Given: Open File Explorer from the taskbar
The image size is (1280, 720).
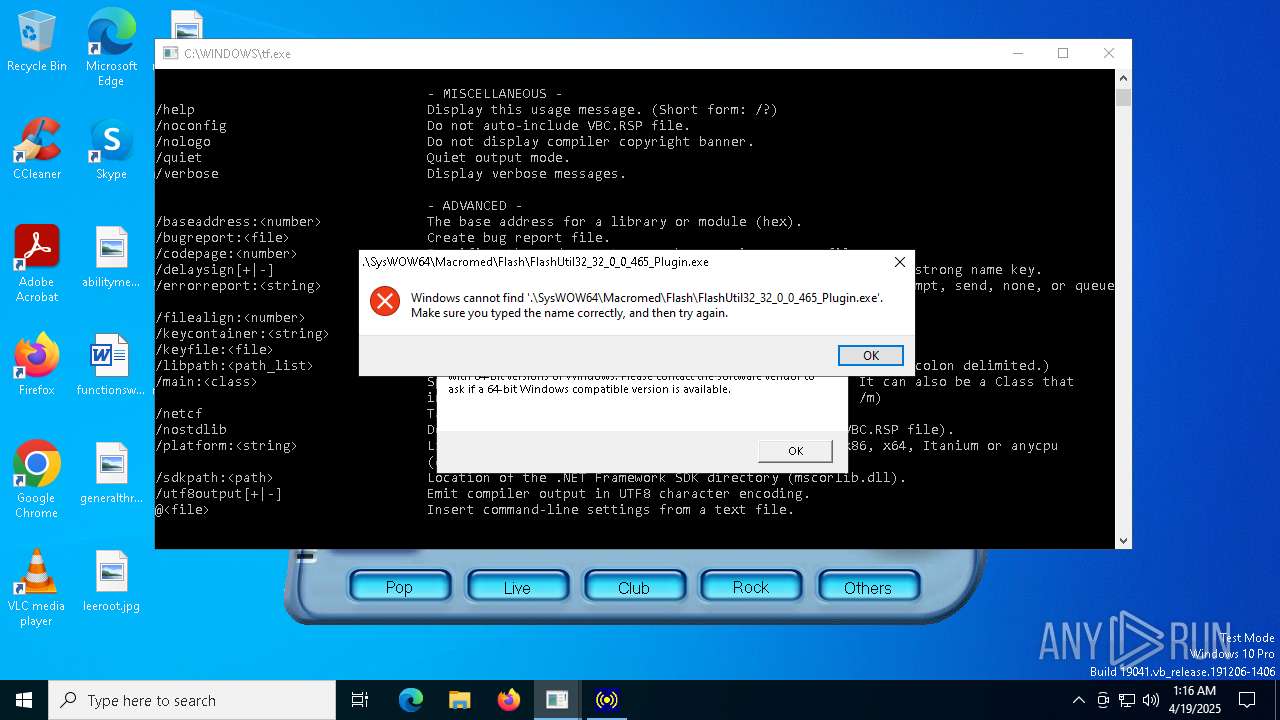Looking at the screenshot, I should (459, 700).
